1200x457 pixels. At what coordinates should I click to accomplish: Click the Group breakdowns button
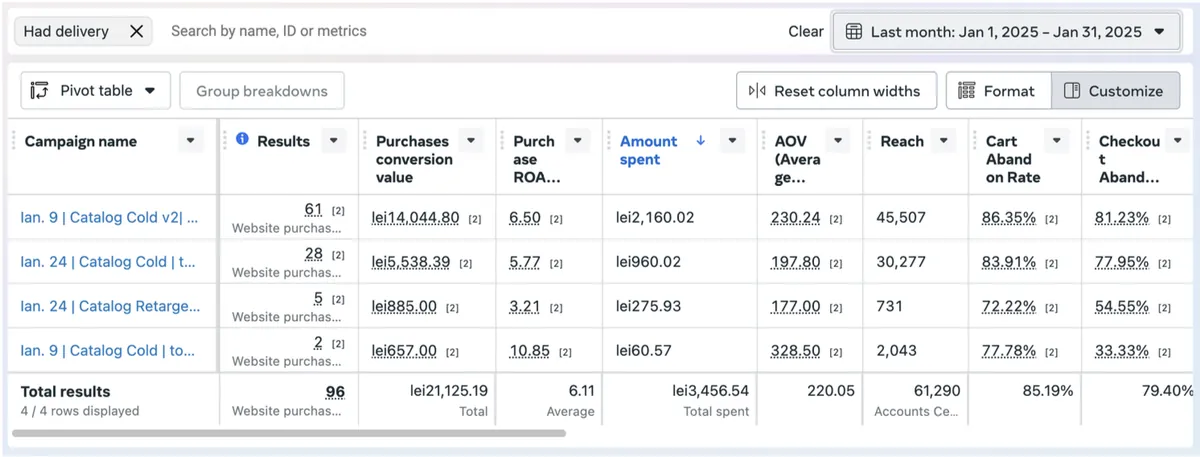point(262,90)
